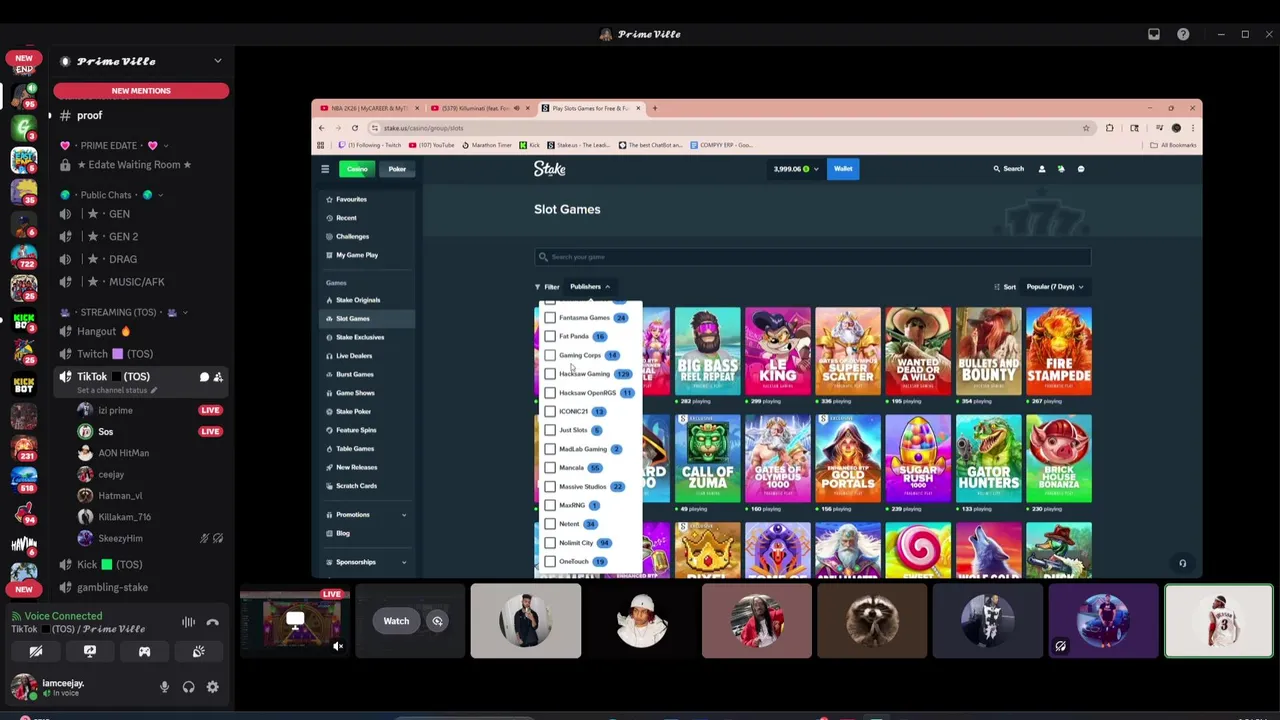This screenshot has height=720, width=1280.
Task: Select the green Casino button
Action: (357, 169)
